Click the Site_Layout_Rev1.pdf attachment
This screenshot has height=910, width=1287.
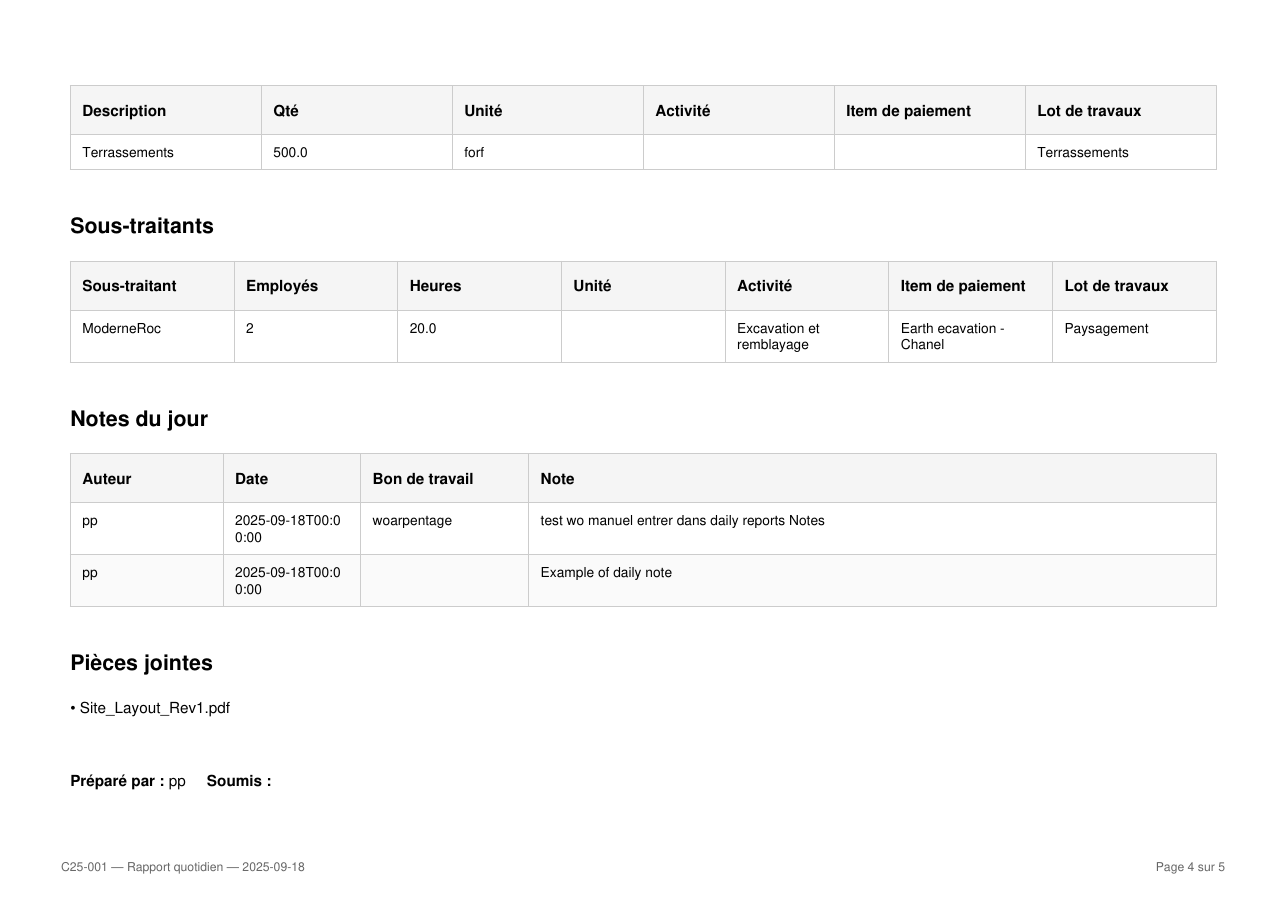pos(154,708)
